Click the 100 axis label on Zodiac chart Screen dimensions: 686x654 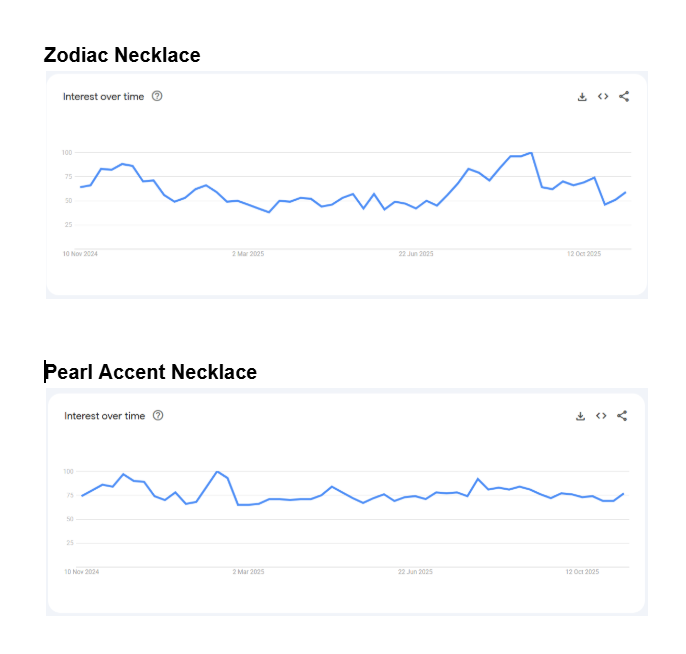pyautogui.click(x=66, y=153)
